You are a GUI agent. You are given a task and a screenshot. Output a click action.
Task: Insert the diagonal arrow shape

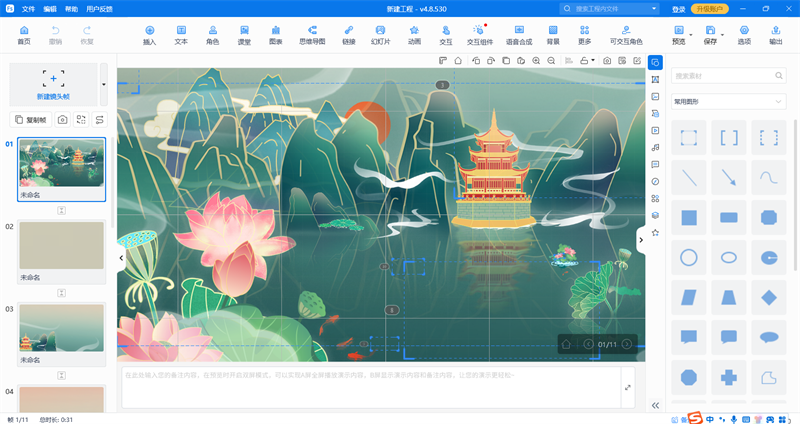click(729, 178)
